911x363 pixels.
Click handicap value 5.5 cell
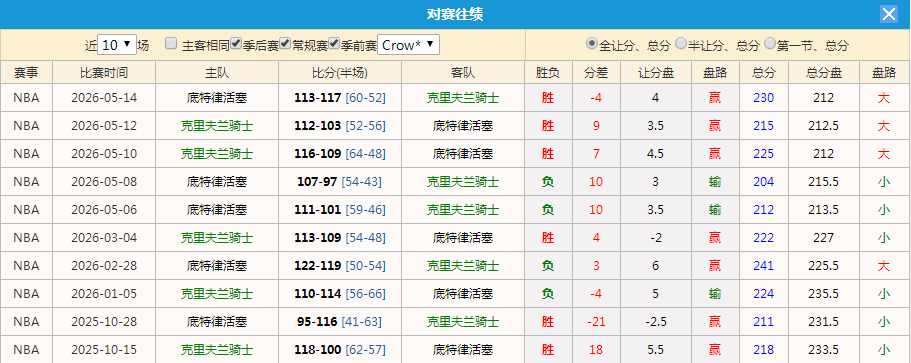pyautogui.click(x=655, y=350)
